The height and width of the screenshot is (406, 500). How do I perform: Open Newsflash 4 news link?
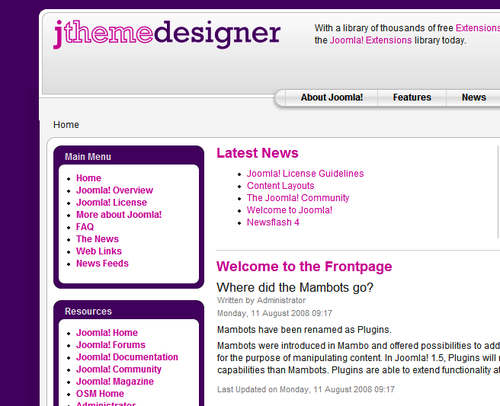click(273, 222)
